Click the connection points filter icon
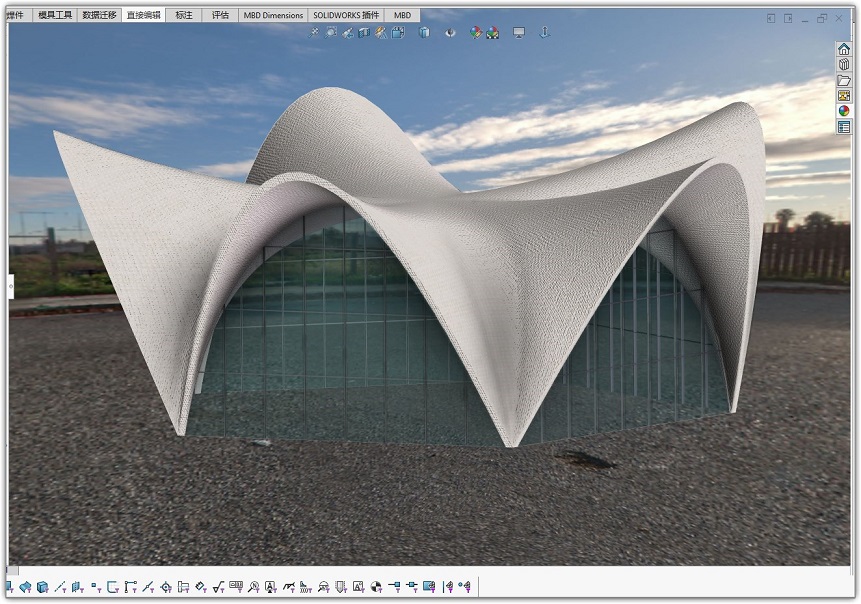The image size is (861, 604). pyautogui.click(x=394, y=588)
